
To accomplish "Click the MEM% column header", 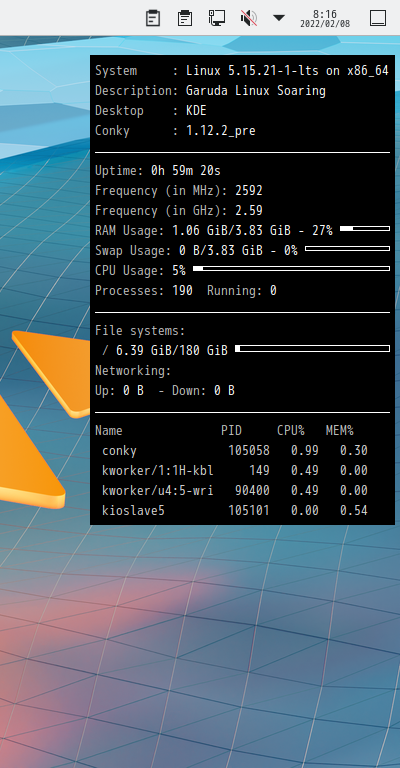I will [339, 431].
